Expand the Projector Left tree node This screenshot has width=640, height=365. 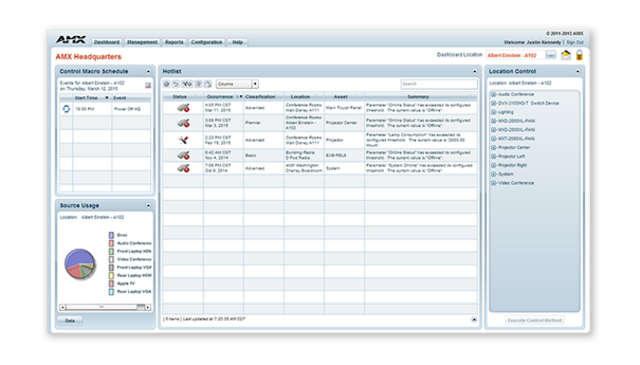(493, 156)
